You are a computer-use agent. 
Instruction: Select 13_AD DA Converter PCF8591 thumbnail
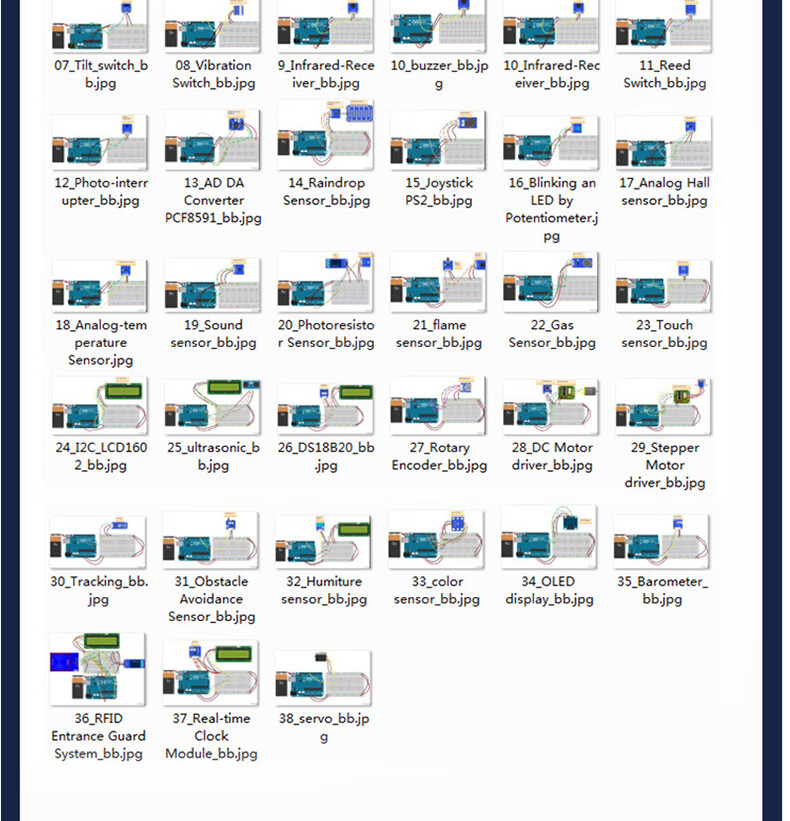coord(213,139)
